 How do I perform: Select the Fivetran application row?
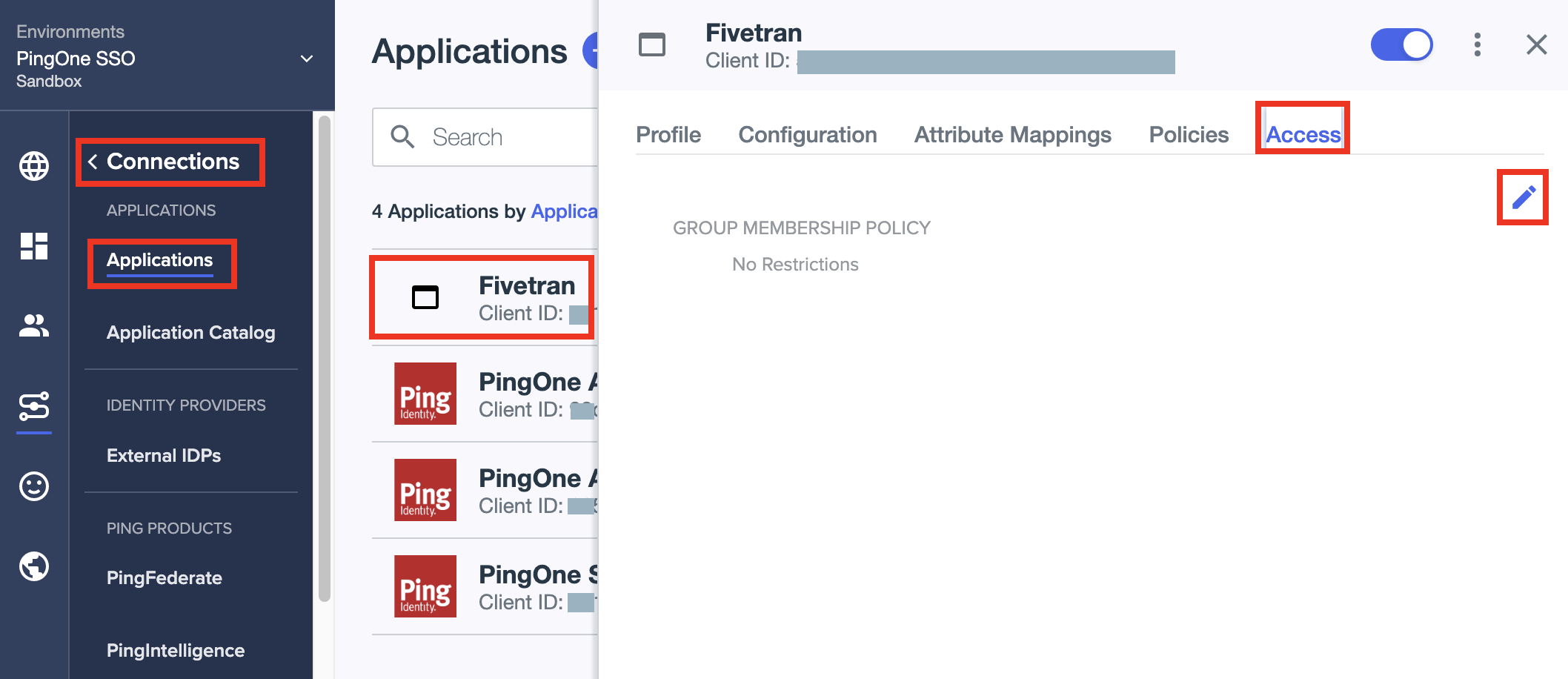point(485,297)
